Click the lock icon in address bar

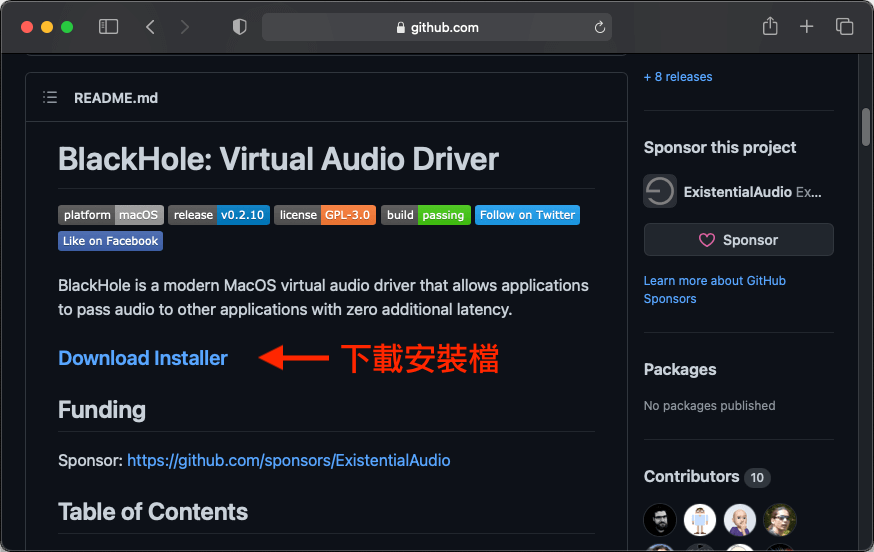point(400,27)
